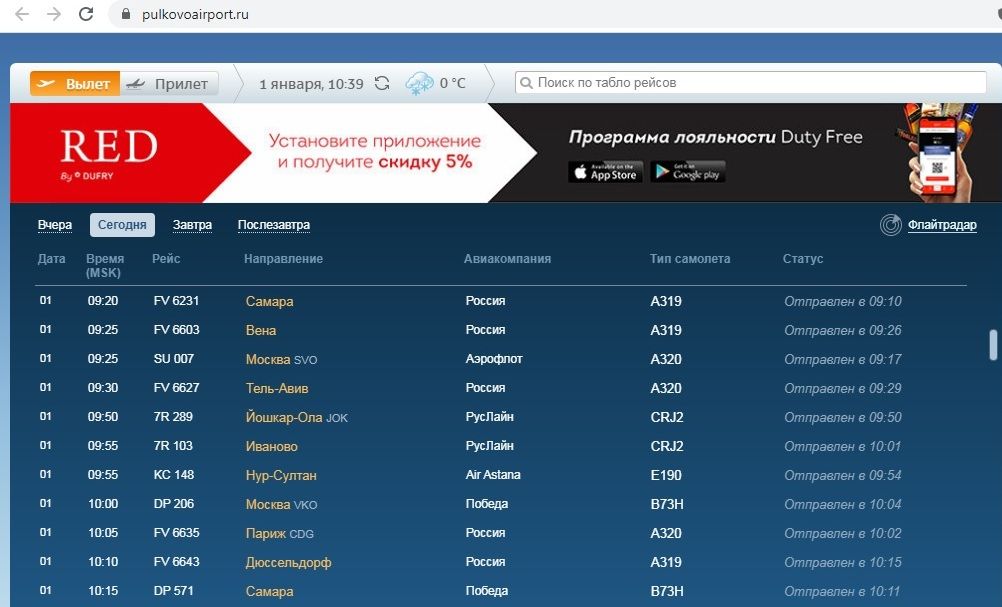1002x607 pixels.
Task: Click the browser reload icon
Action: coord(85,15)
